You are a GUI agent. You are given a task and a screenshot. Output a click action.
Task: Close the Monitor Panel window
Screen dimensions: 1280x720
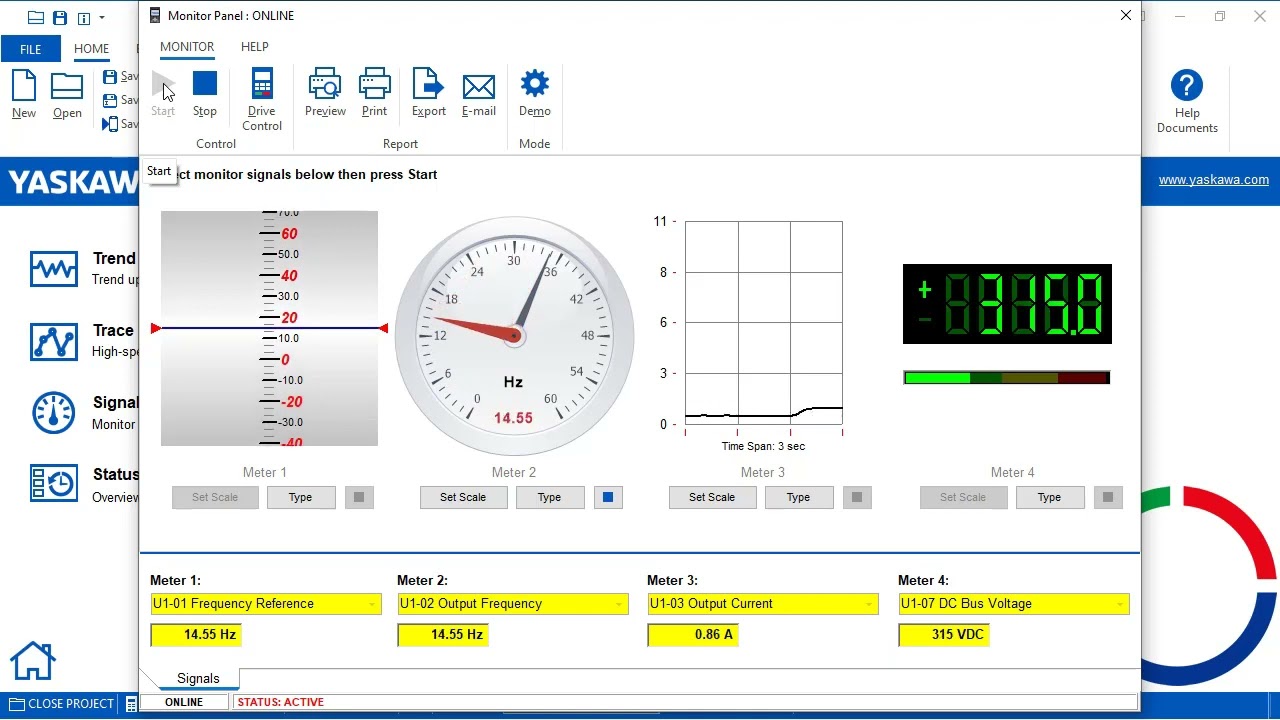pyautogui.click(x=1126, y=15)
